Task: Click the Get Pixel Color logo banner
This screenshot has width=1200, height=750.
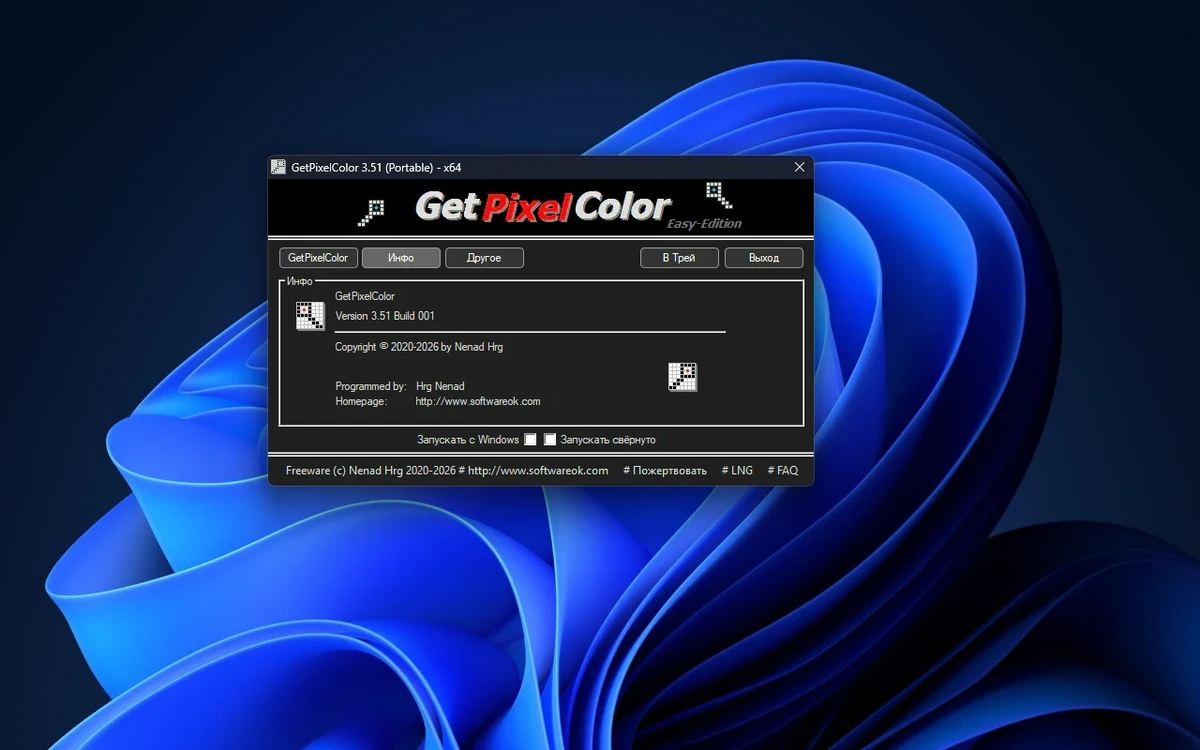Action: [541, 208]
